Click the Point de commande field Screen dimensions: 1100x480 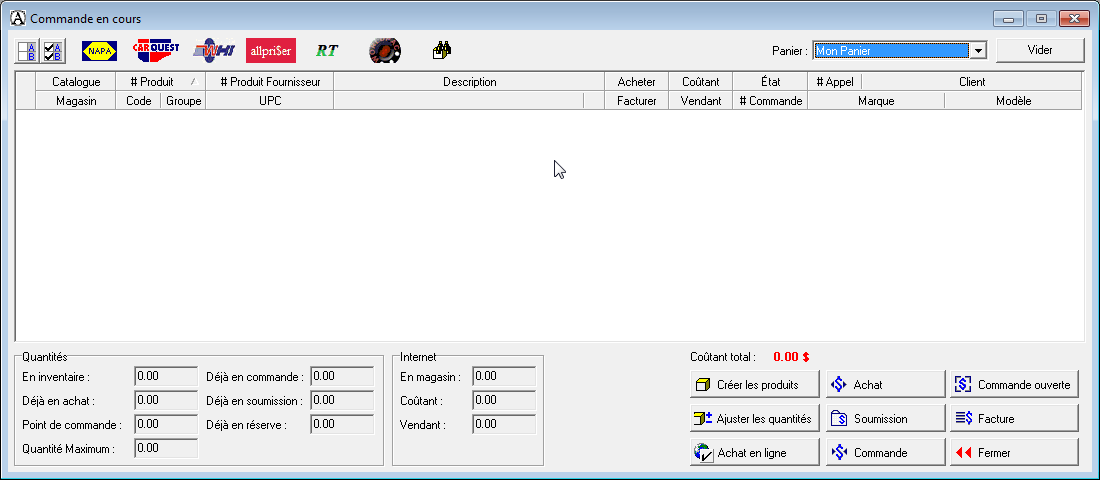point(166,424)
